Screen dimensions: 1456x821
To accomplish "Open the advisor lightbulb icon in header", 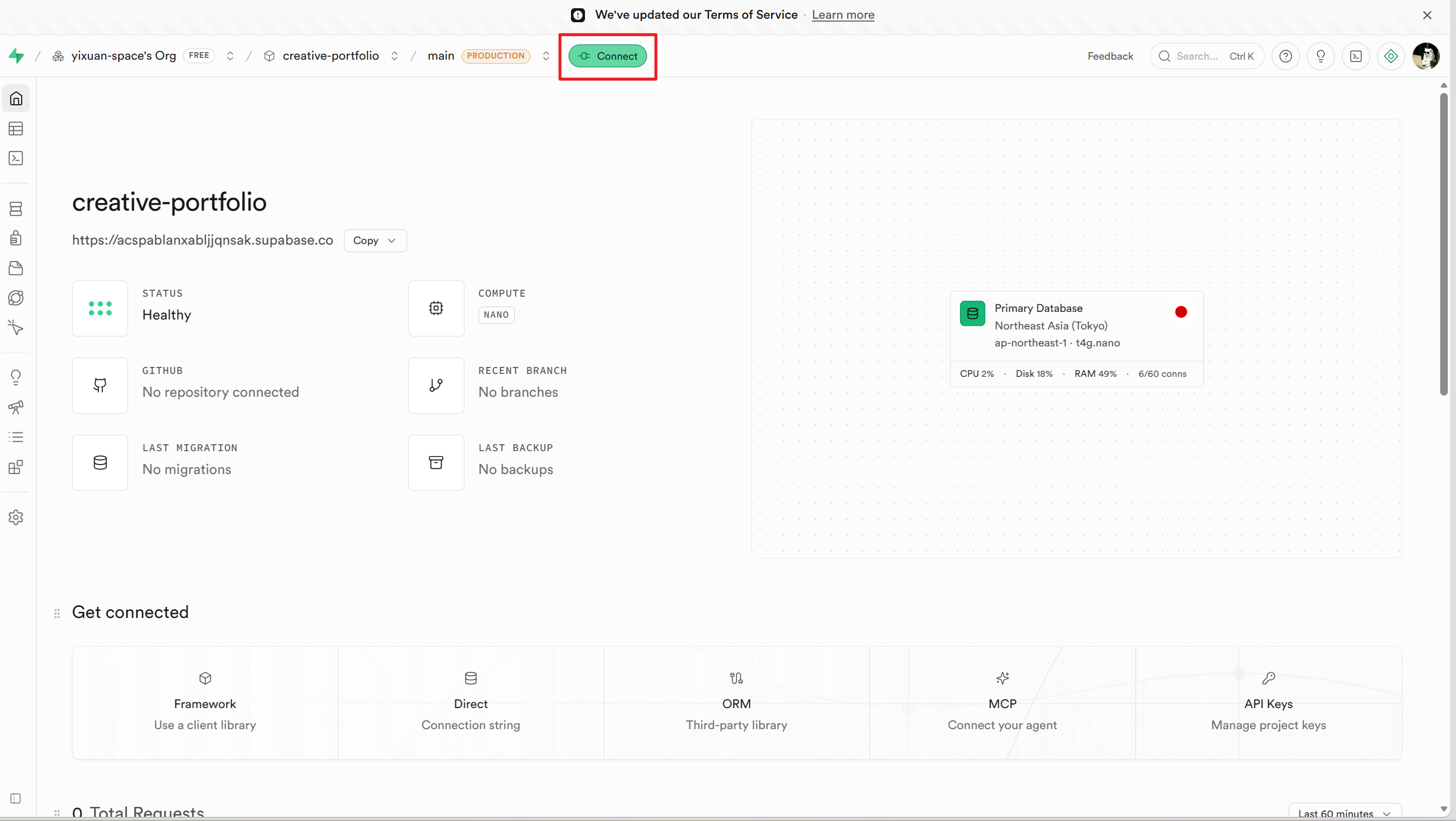I will pos(1320,56).
